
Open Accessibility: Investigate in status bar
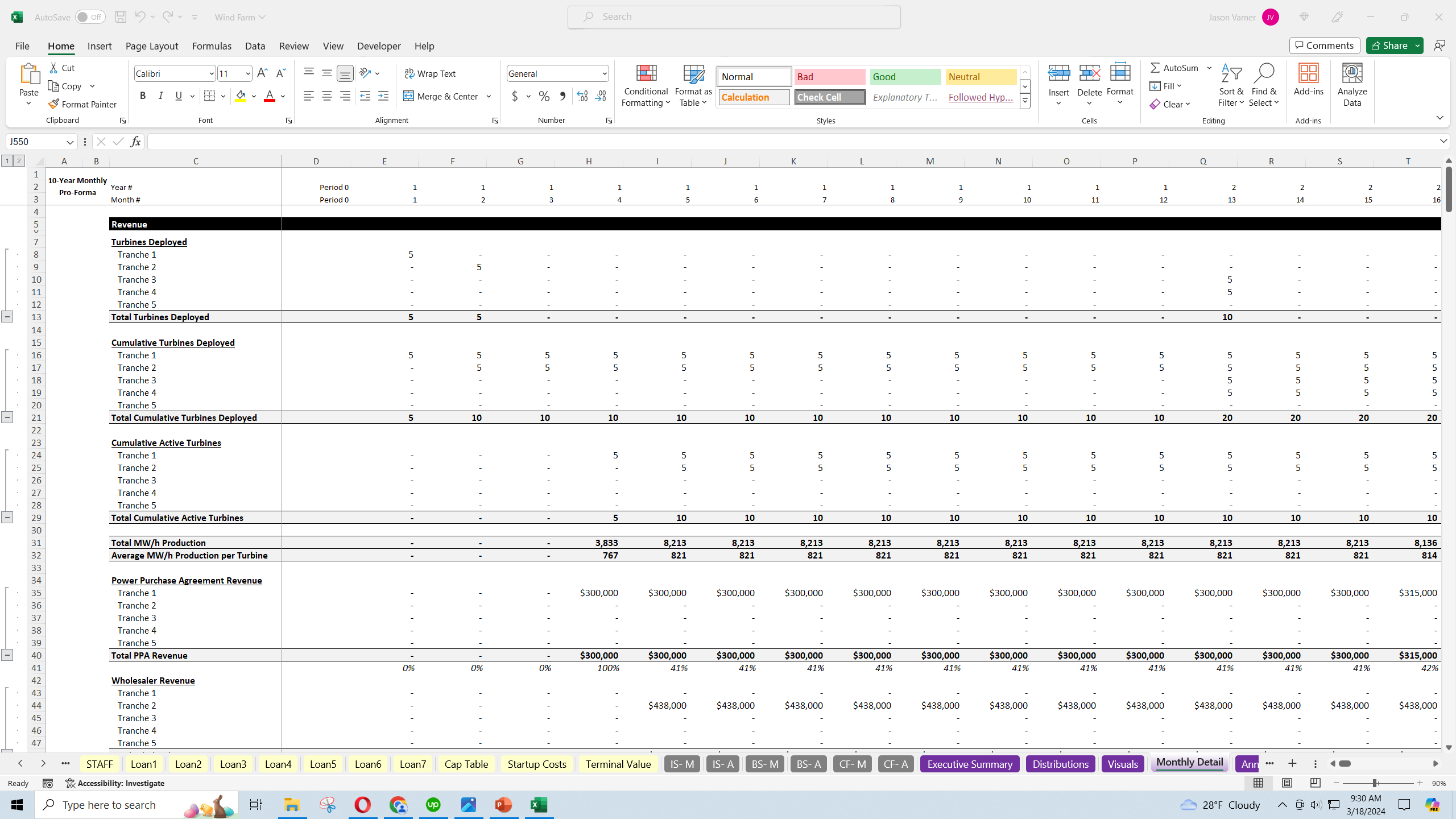115,783
